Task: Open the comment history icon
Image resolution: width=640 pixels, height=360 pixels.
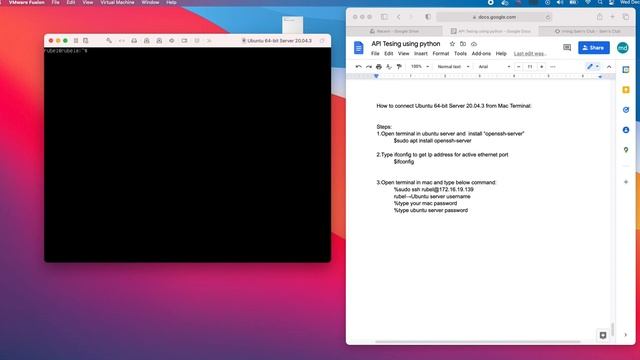Action: 567,48
